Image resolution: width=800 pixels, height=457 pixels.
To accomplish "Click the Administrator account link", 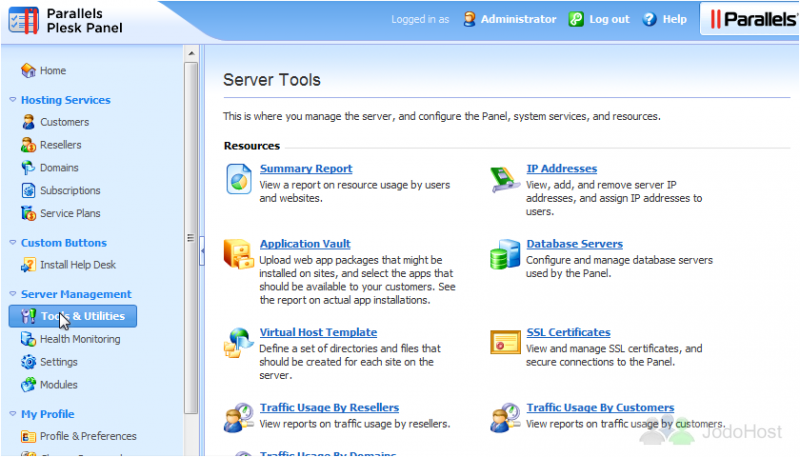I will coord(517,19).
